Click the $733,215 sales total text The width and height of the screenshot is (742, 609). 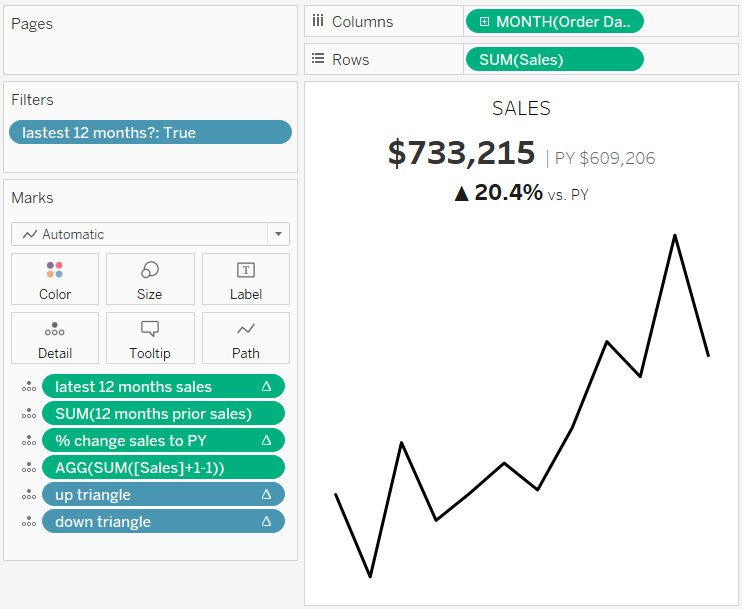pyautogui.click(x=462, y=153)
